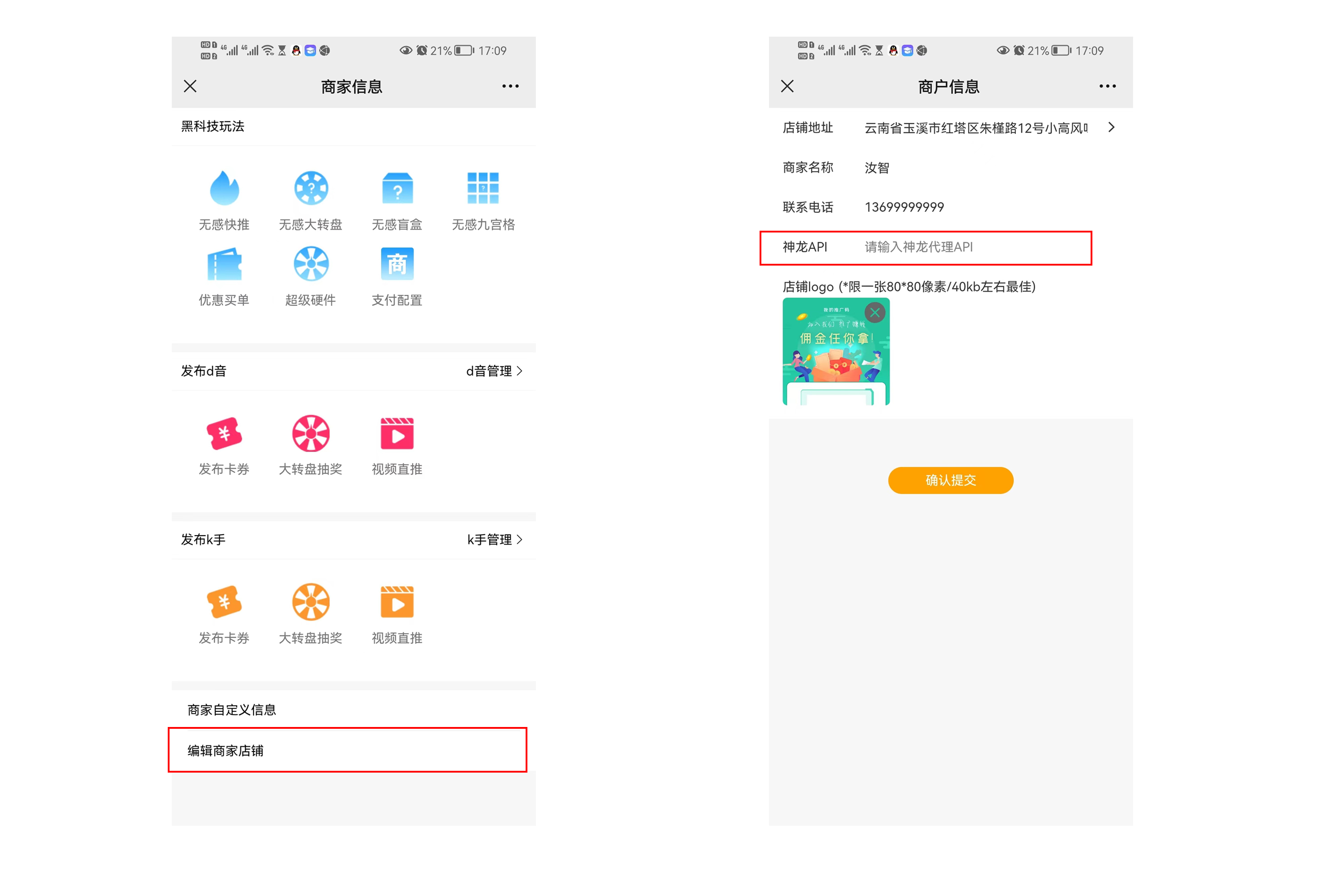Open k手管理 link

(x=494, y=539)
